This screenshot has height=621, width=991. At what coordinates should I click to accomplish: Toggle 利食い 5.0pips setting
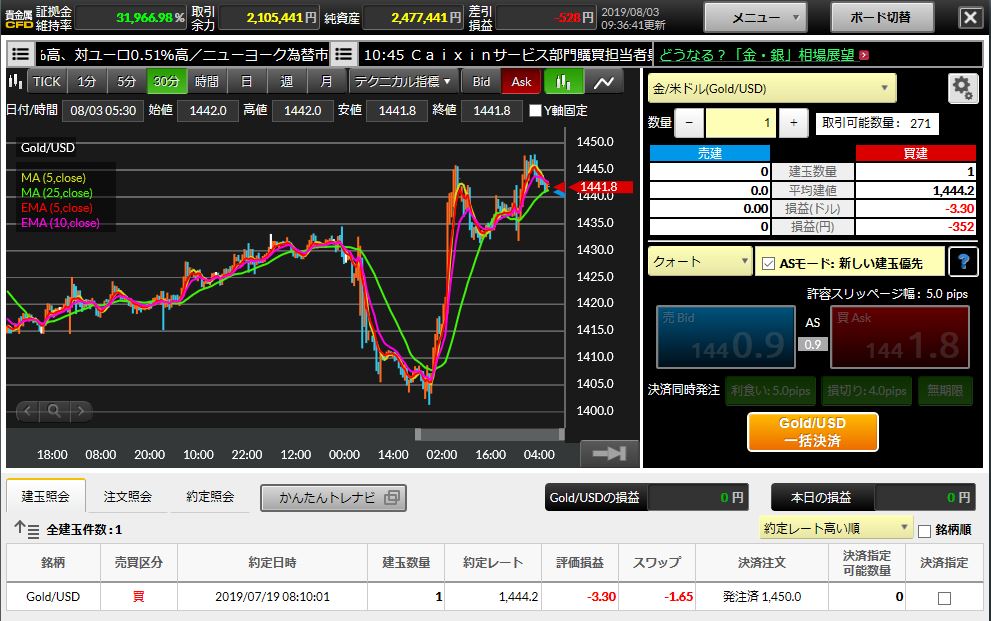pos(770,391)
